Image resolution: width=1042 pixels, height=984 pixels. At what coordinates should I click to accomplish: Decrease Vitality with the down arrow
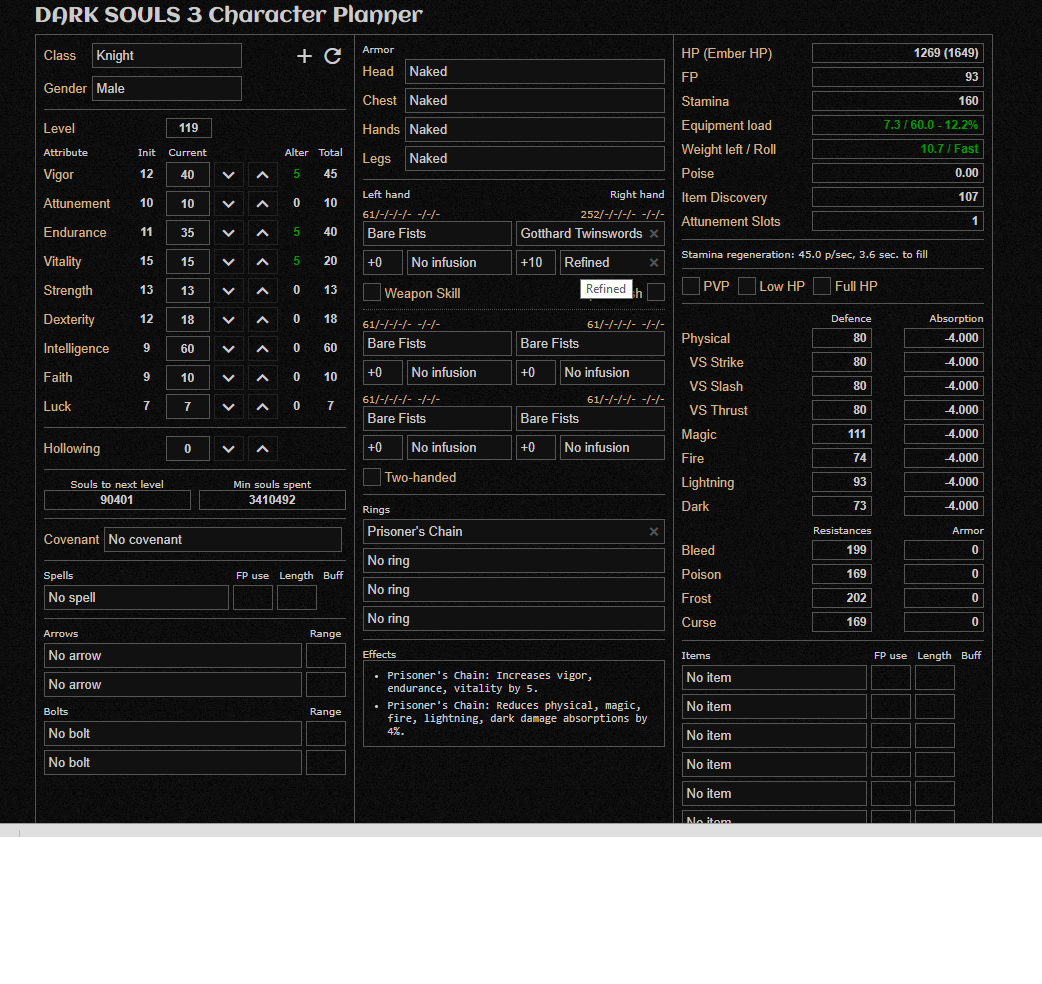click(229, 262)
